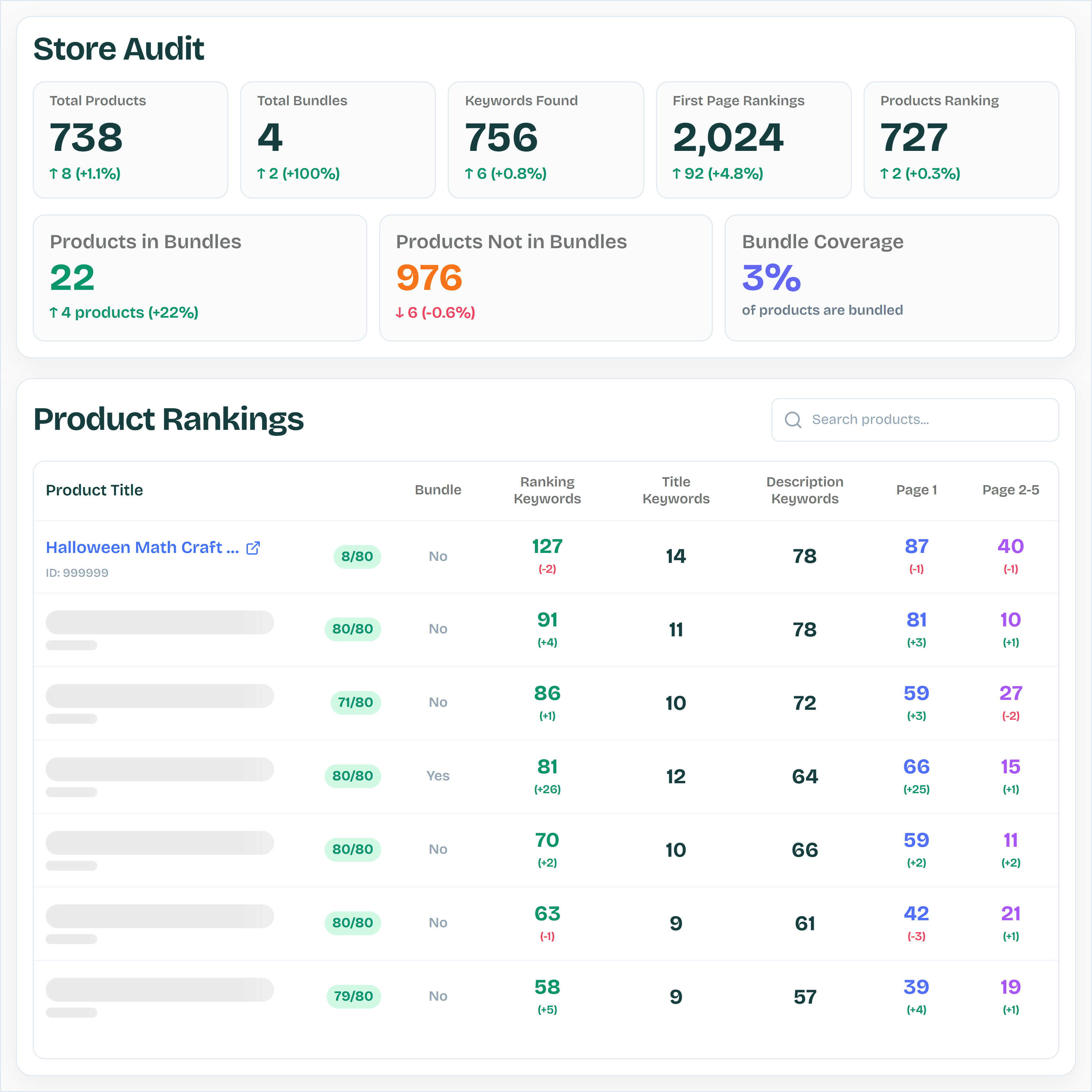The width and height of the screenshot is (1092, 1092).
Task: Toggle the 8/80 score badge
Action: click(x=357, y=556)
